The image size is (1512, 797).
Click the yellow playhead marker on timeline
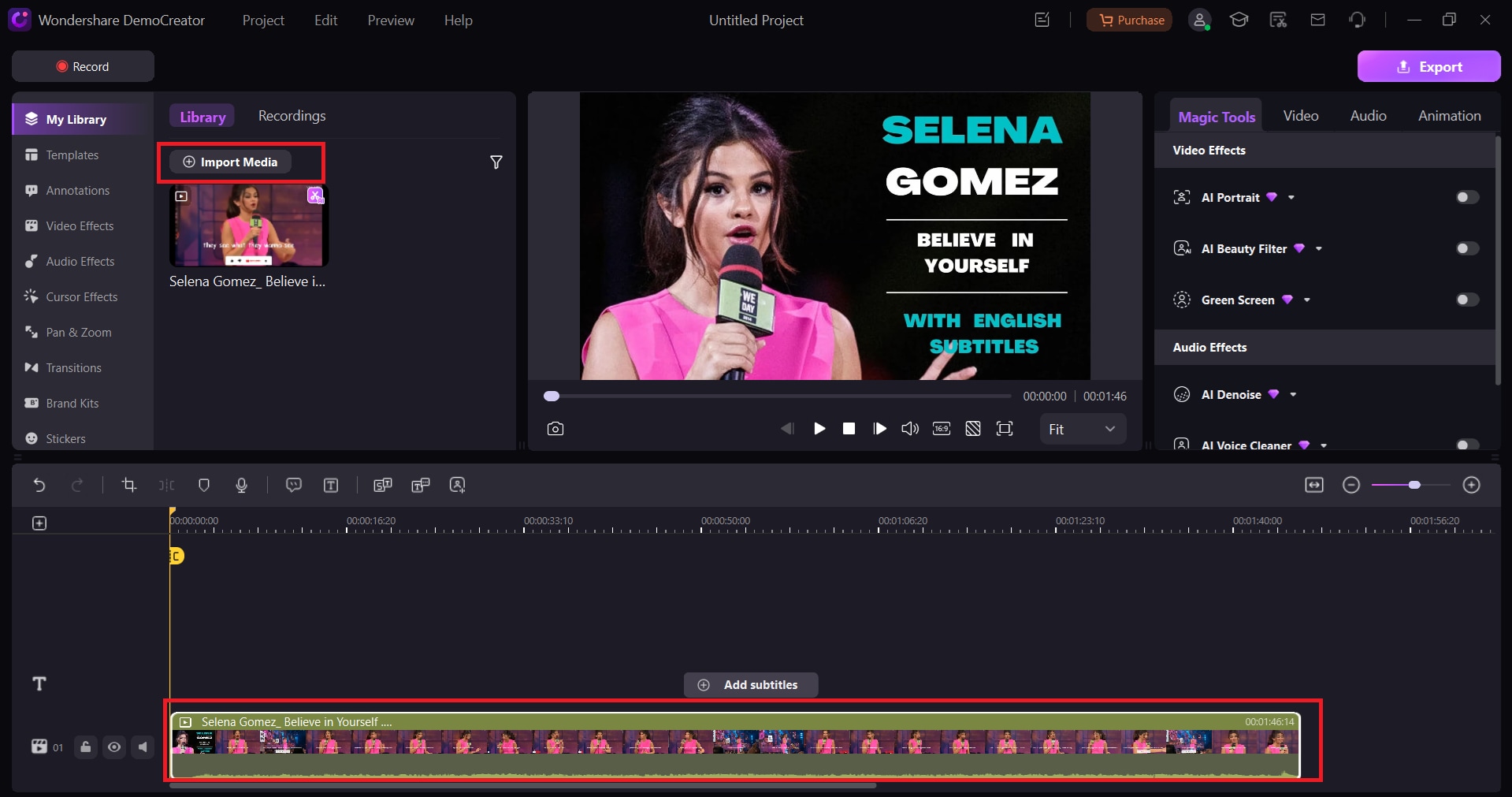point(176,556)
